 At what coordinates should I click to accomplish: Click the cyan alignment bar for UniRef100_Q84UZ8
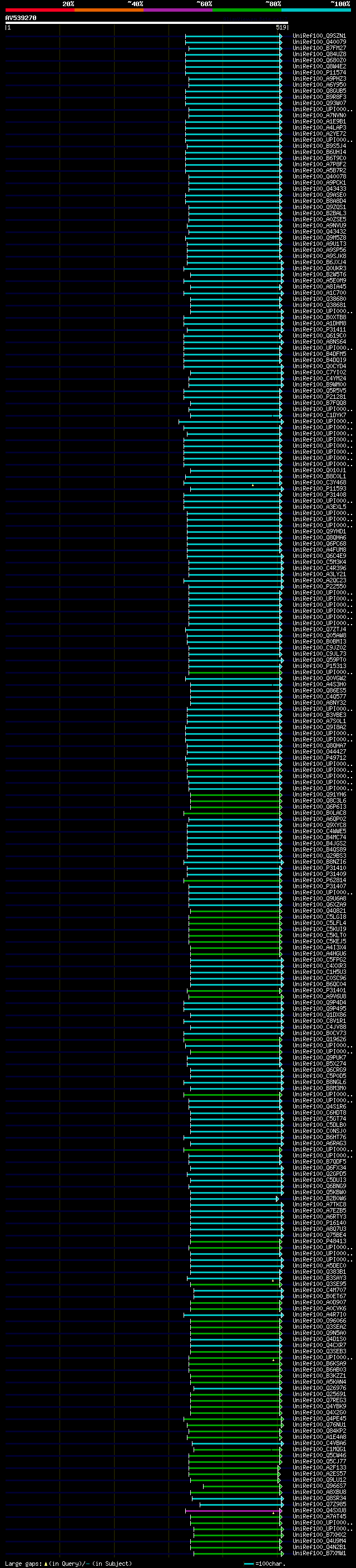coord(234,55)
